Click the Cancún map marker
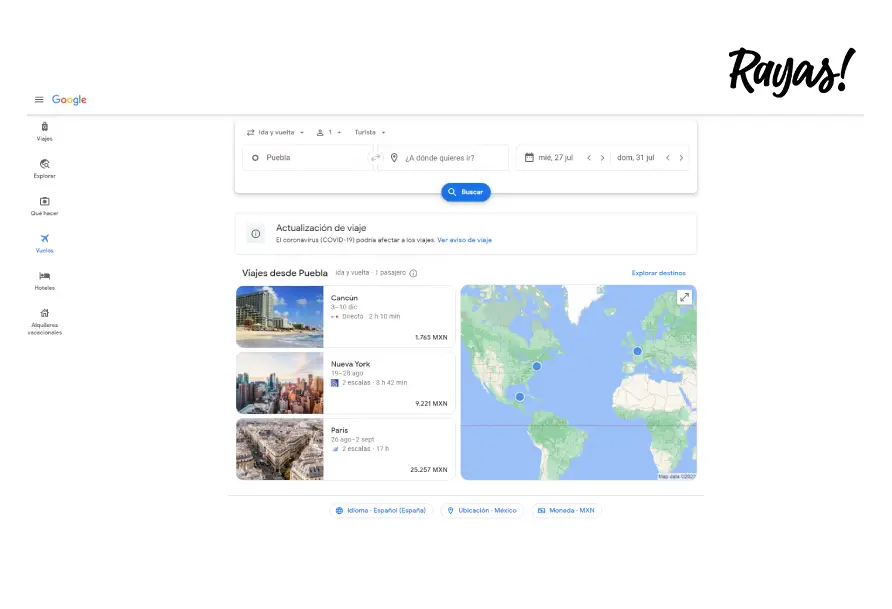892x609 pixels. click(x=519, y=397)
